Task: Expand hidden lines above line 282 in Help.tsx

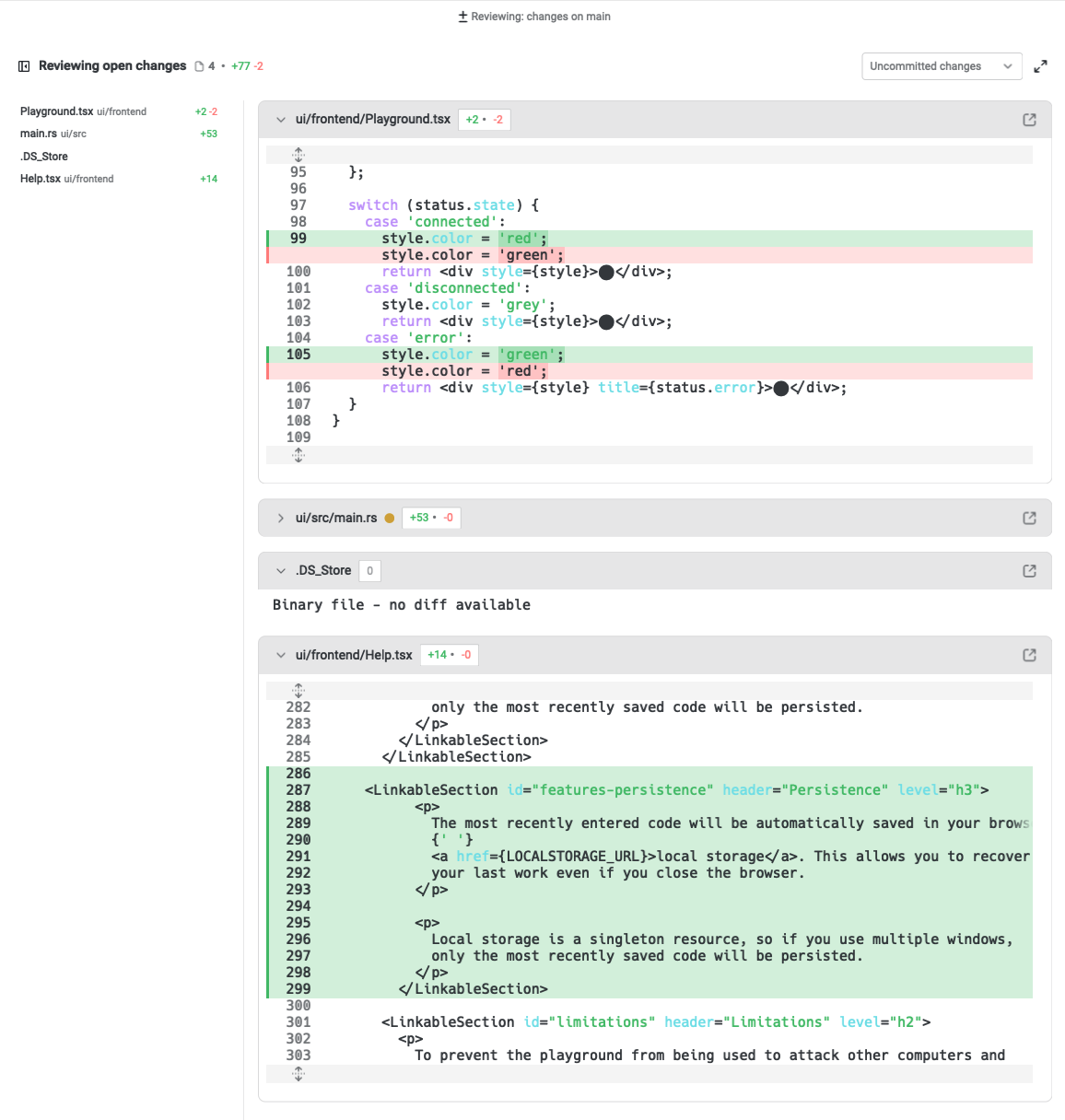Action: (298, 691)
